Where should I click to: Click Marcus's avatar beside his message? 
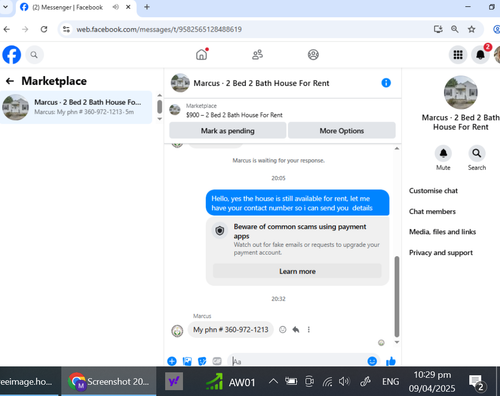[x=177, y=331]
